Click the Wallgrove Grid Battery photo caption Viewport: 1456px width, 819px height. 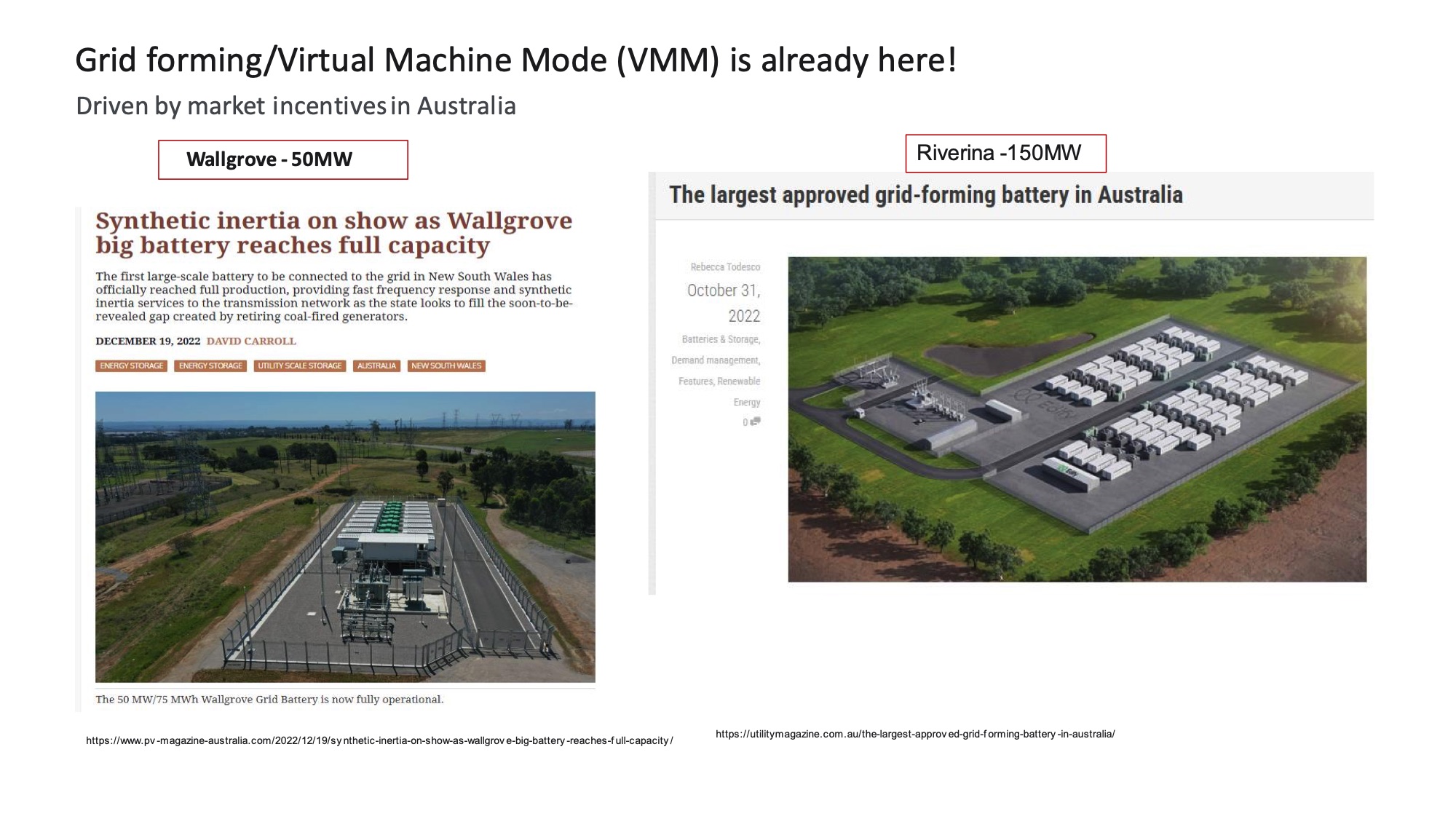click(x=269, y=699)
